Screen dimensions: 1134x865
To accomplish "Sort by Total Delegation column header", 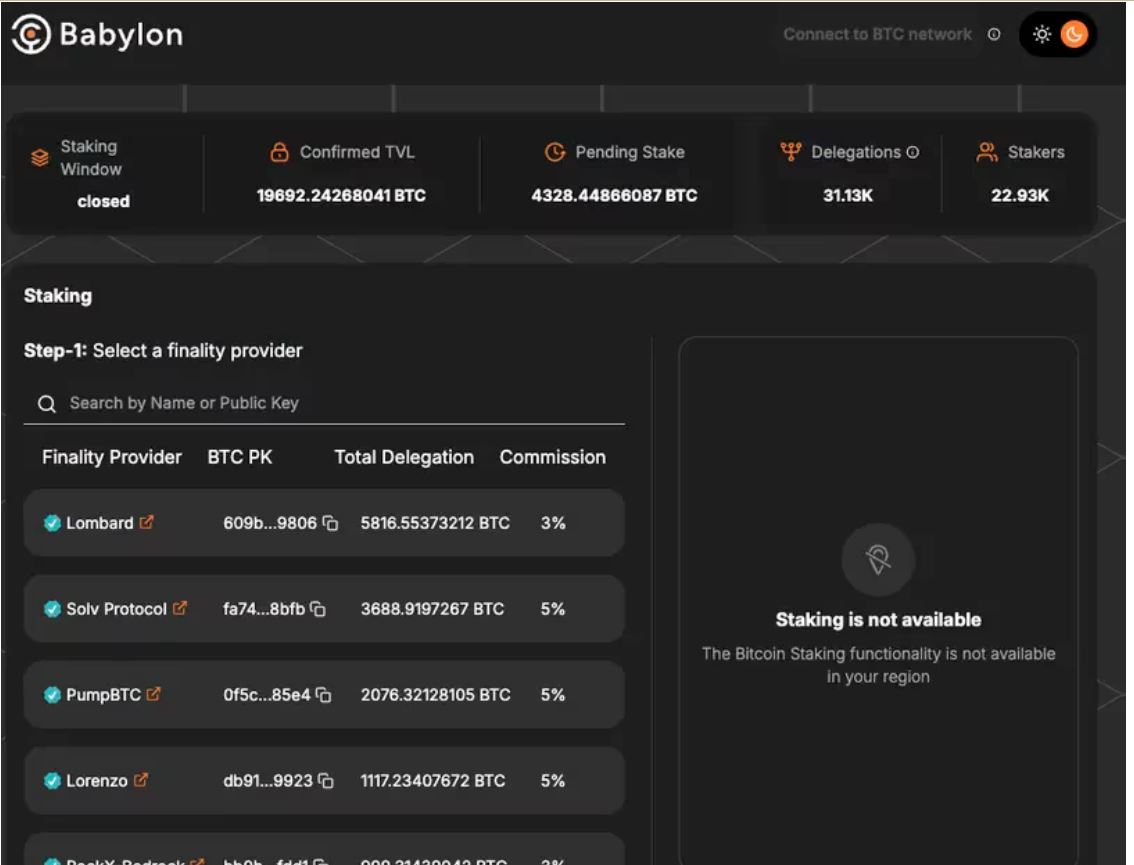I will (x=404, y=457).
